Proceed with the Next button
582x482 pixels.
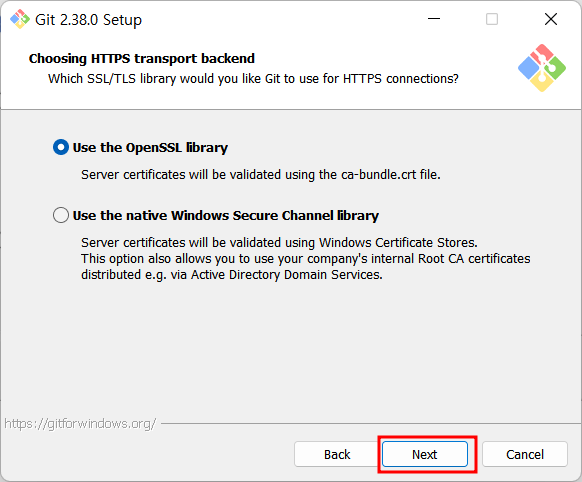click(425, 454)
